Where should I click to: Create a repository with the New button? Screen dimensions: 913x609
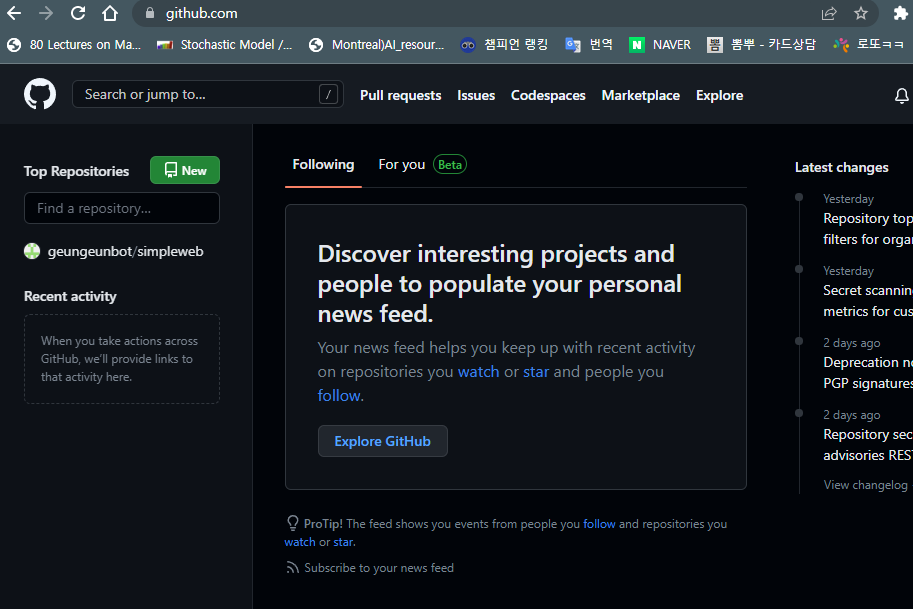[x=185, y=170]
